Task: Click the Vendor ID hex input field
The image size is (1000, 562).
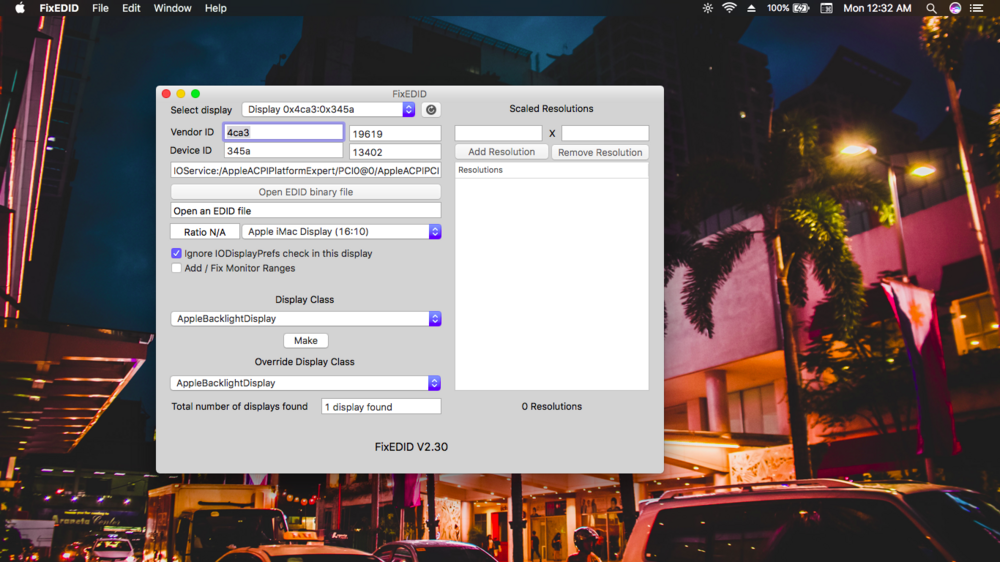Action: tap(283, 132)
